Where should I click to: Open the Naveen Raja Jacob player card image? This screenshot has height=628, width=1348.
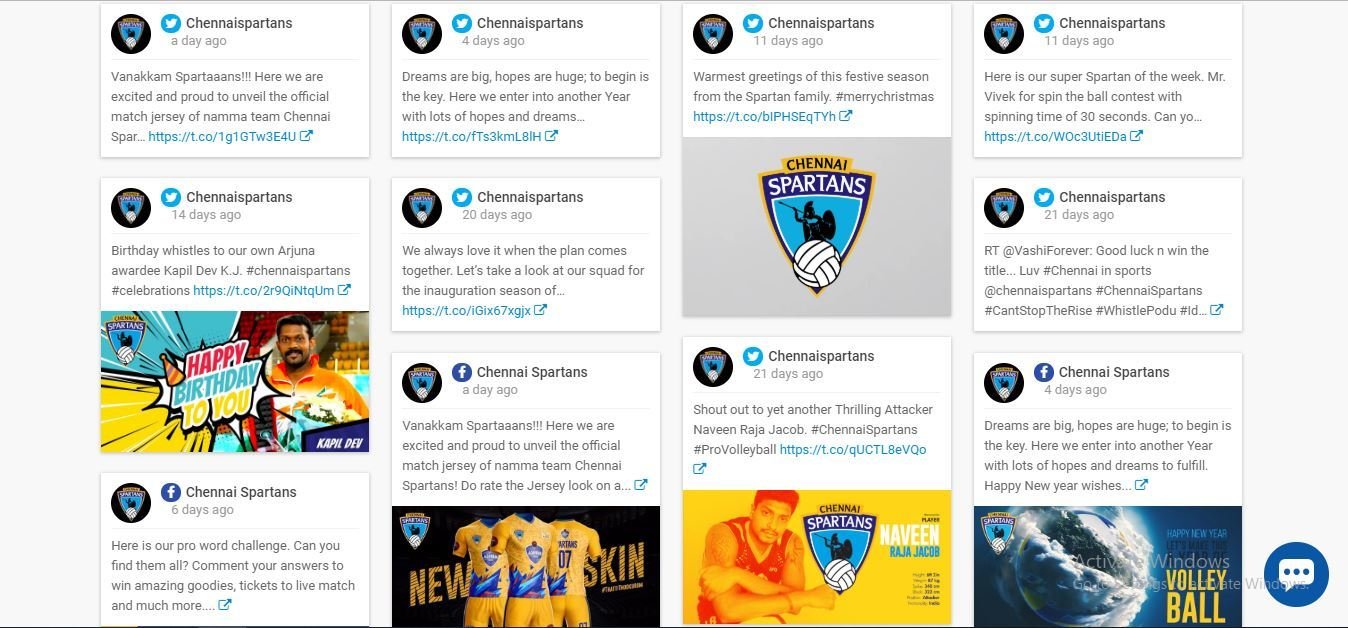coord(817,557)
